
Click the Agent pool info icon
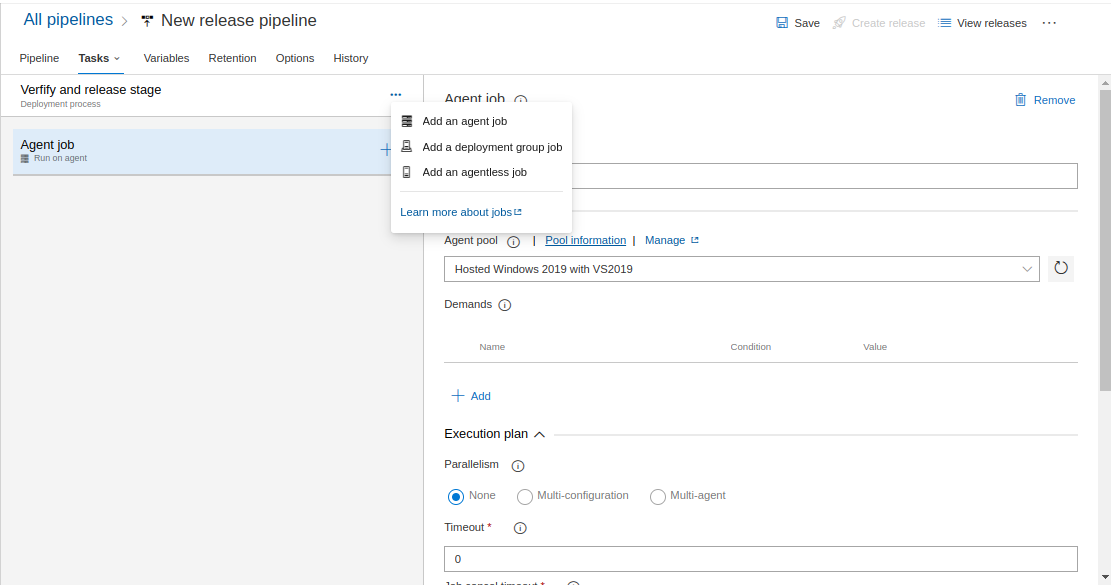[514, 242]
